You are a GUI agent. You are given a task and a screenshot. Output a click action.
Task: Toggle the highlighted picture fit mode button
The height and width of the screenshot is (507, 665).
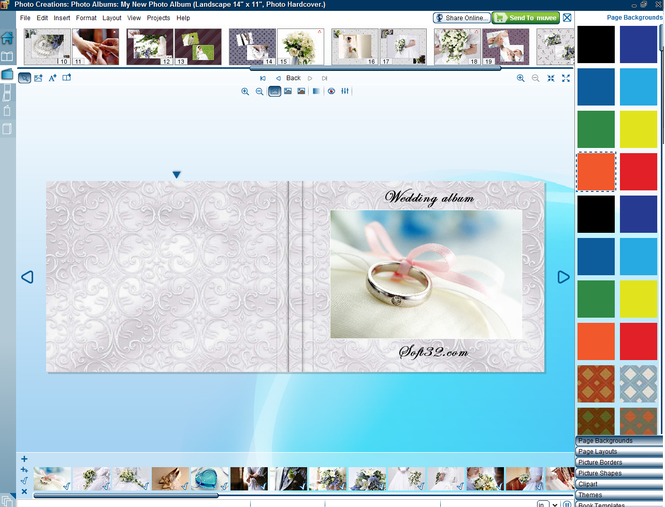point(274,91)
